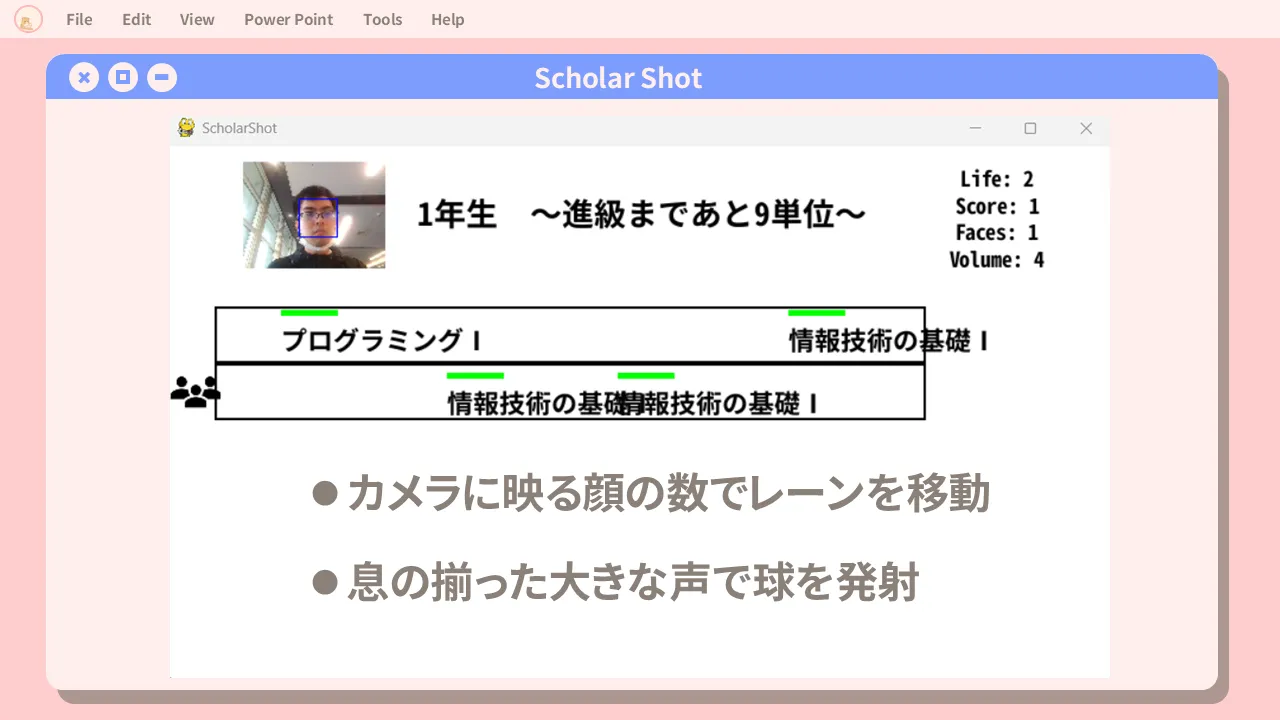The image size is (1280, 720).
Task: Open the Help menu
Action: tap(447, 19)
